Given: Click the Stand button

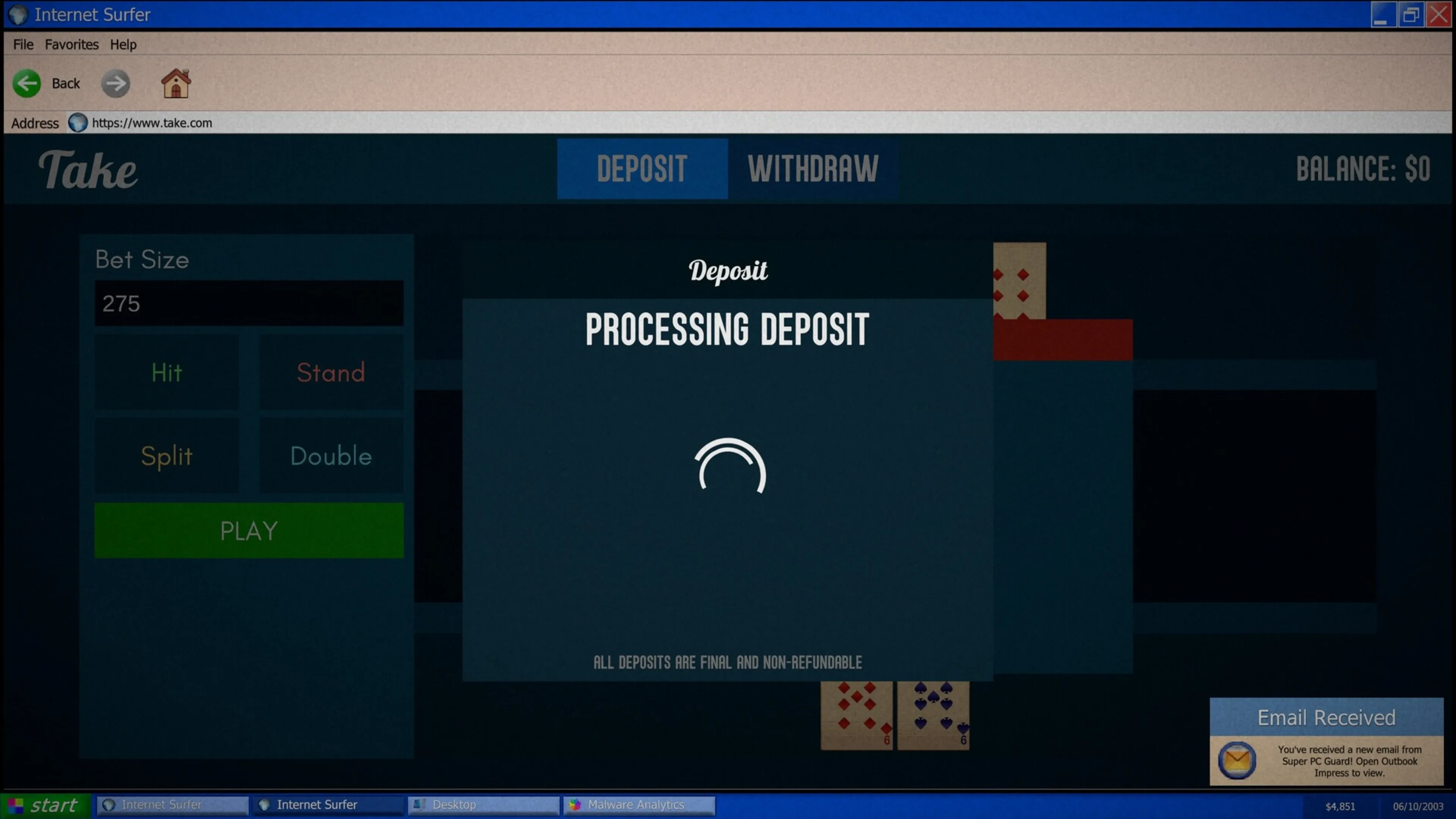Looking at the screenshot, I should (331, 372).
